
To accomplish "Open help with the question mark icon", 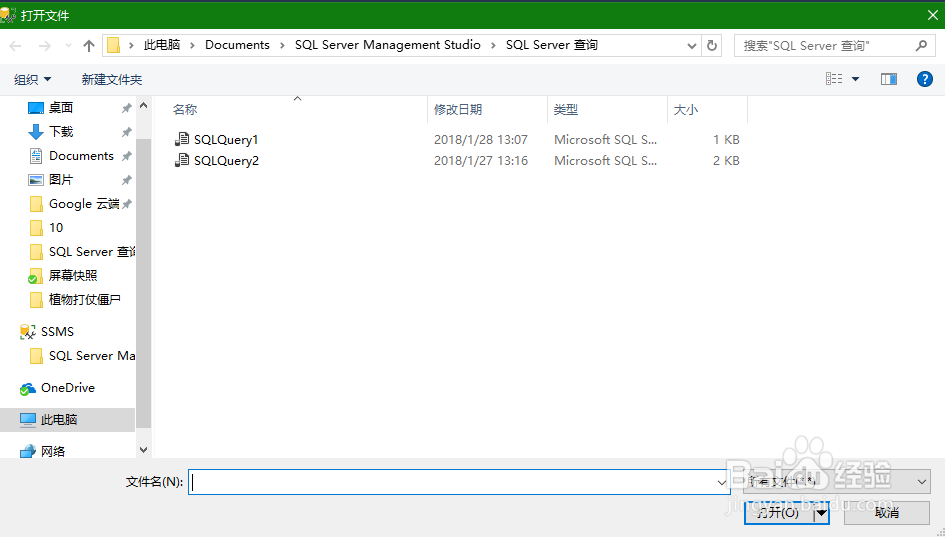I will coord(925,79).
